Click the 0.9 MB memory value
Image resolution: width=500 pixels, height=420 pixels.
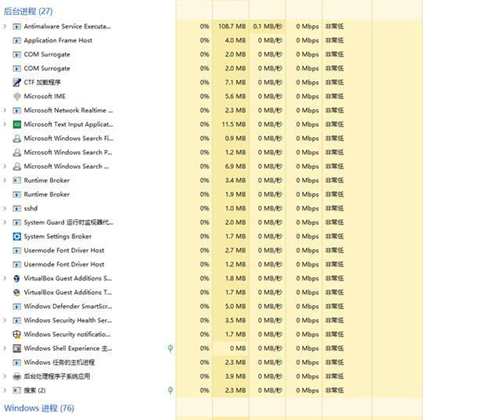coord(235,138)
